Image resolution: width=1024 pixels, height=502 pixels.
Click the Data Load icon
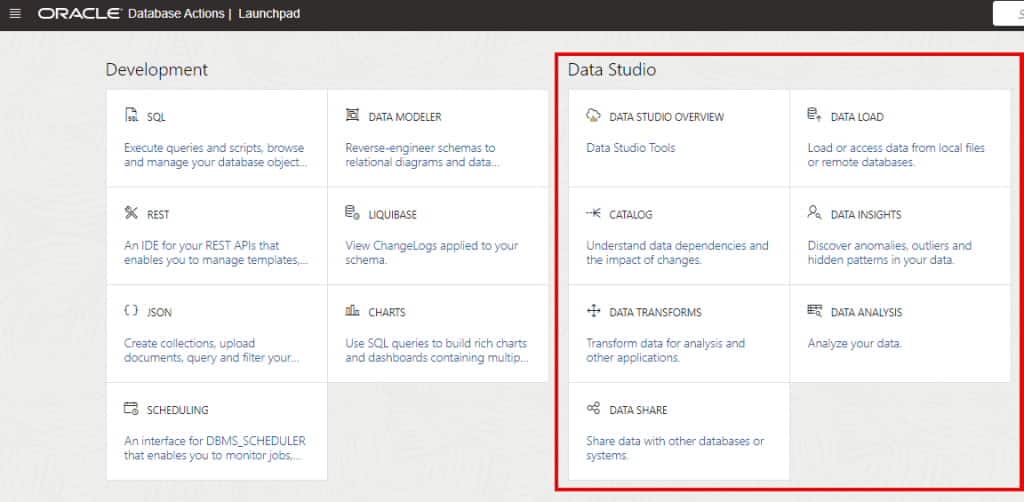pyautogui.click(x=814, y=116)
